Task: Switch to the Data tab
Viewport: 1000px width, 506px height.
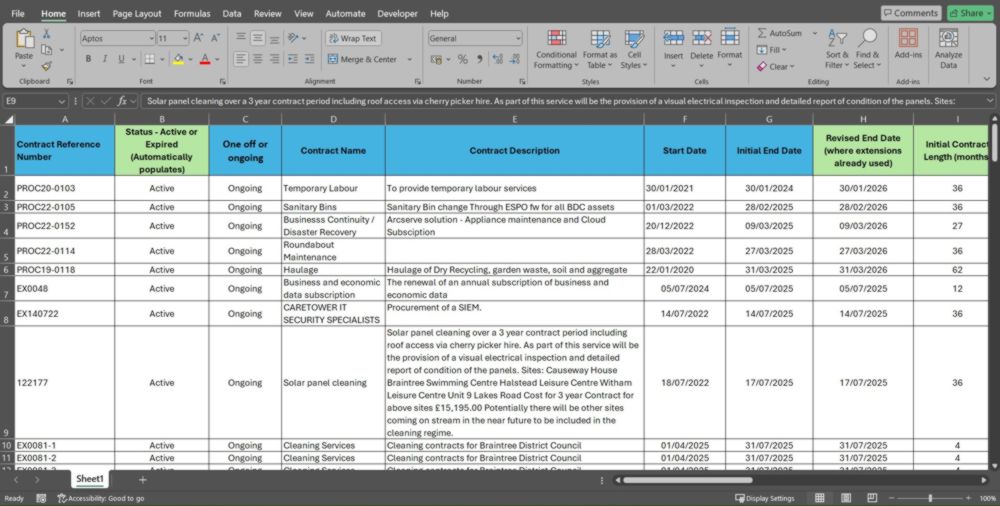Action: click(232, 13)
